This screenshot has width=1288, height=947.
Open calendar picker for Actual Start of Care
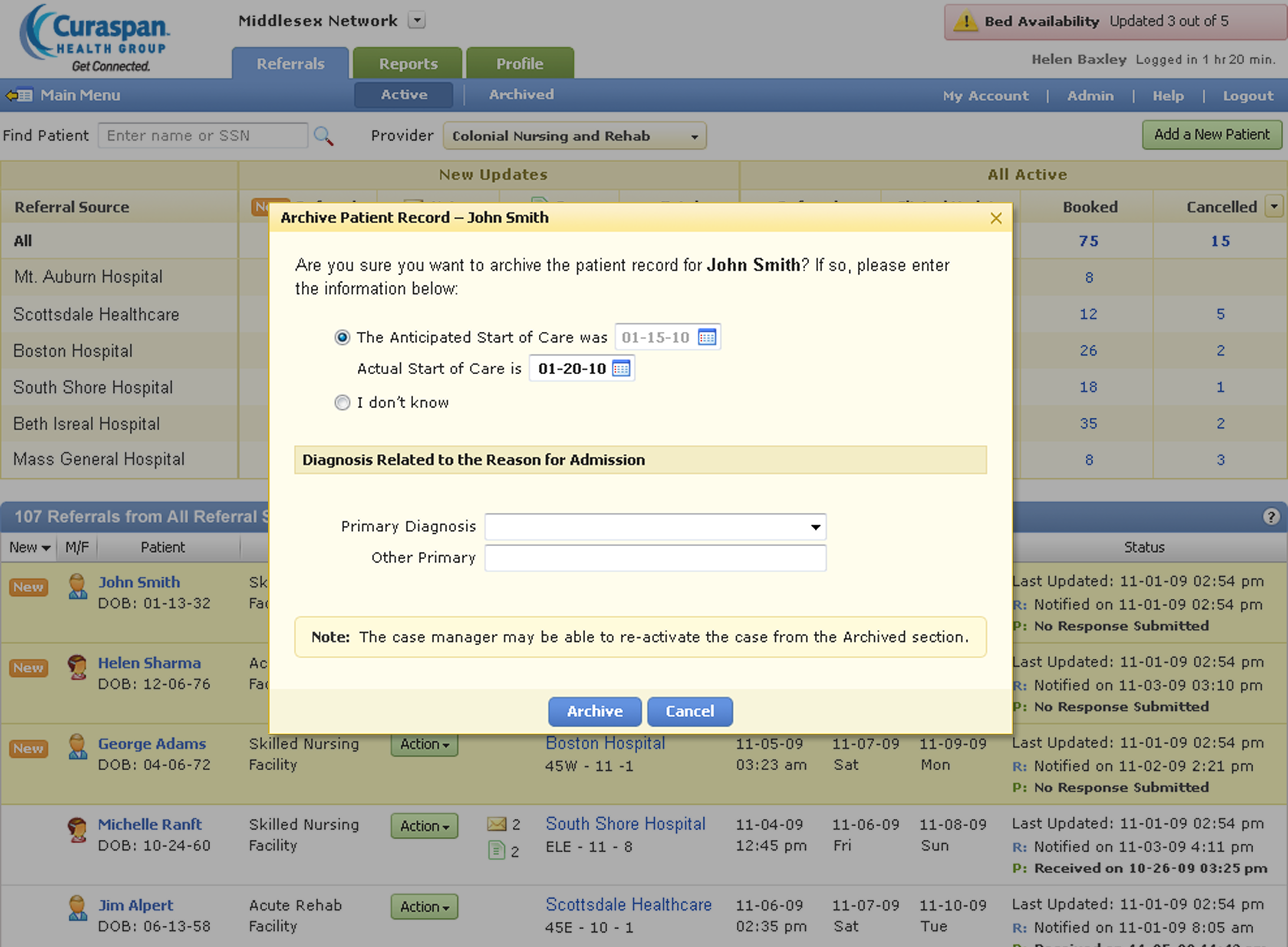[x=621, y=368]
